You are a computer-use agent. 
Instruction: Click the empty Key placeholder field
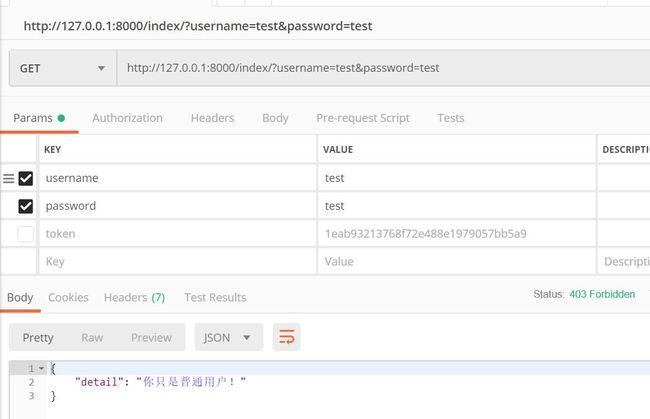point(177,262)
